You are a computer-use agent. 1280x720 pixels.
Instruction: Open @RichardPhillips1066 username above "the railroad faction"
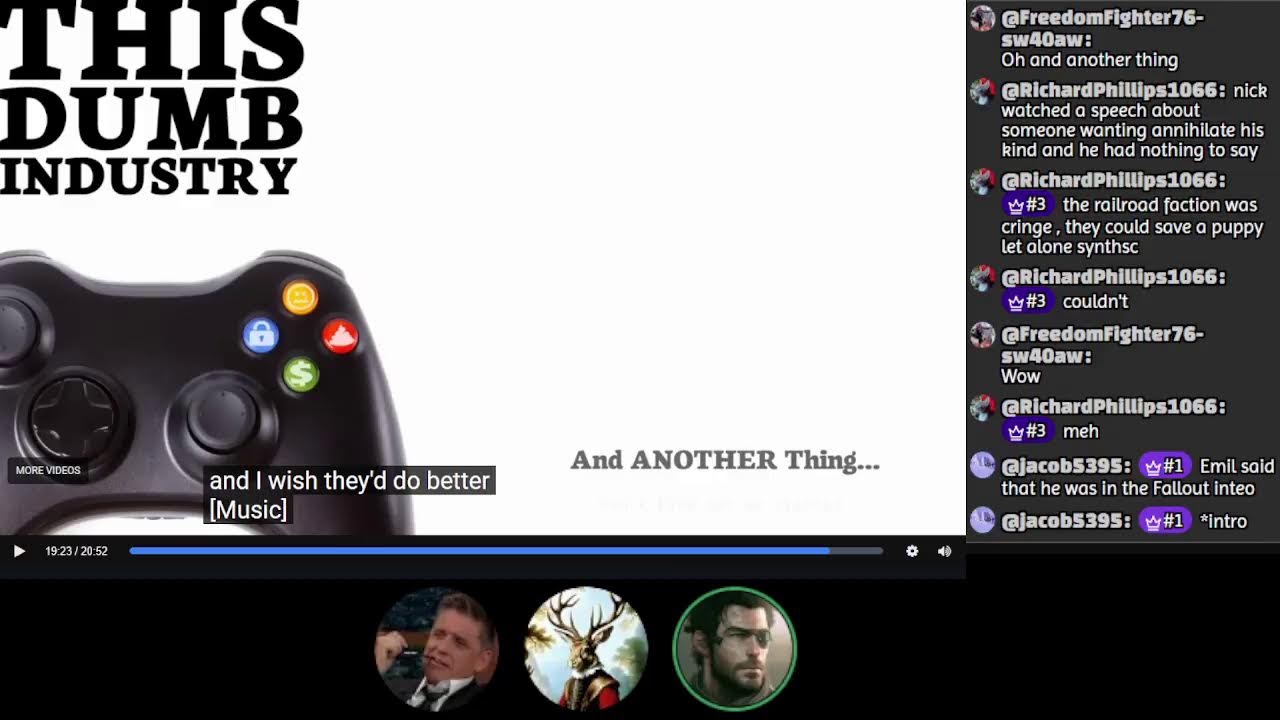(x=1113, y=180)
